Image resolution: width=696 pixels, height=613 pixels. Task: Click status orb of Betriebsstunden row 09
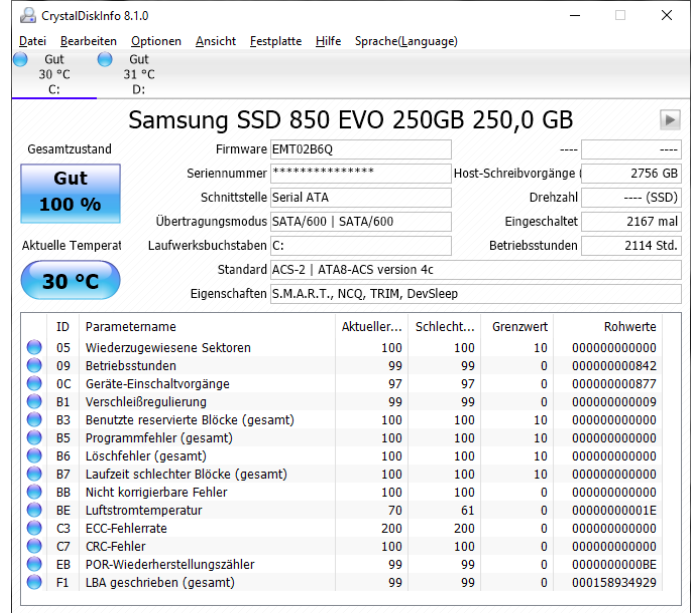pyautogui.click(x=34, y=365)
